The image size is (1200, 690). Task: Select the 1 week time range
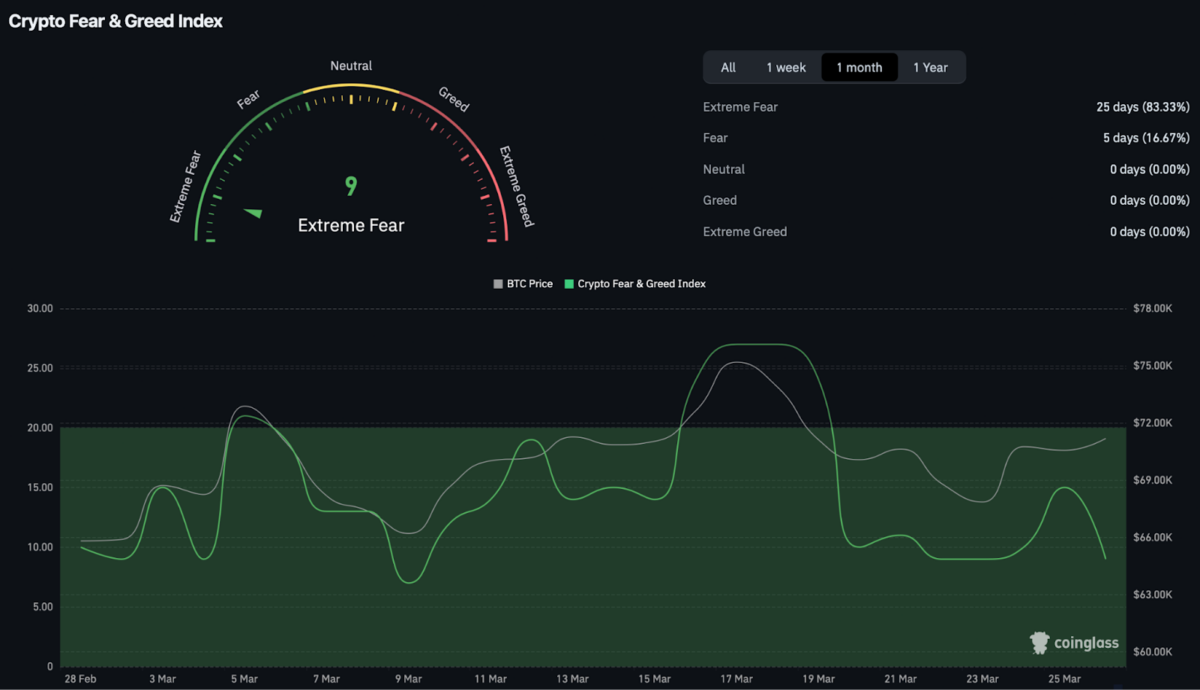pos(786,67)
